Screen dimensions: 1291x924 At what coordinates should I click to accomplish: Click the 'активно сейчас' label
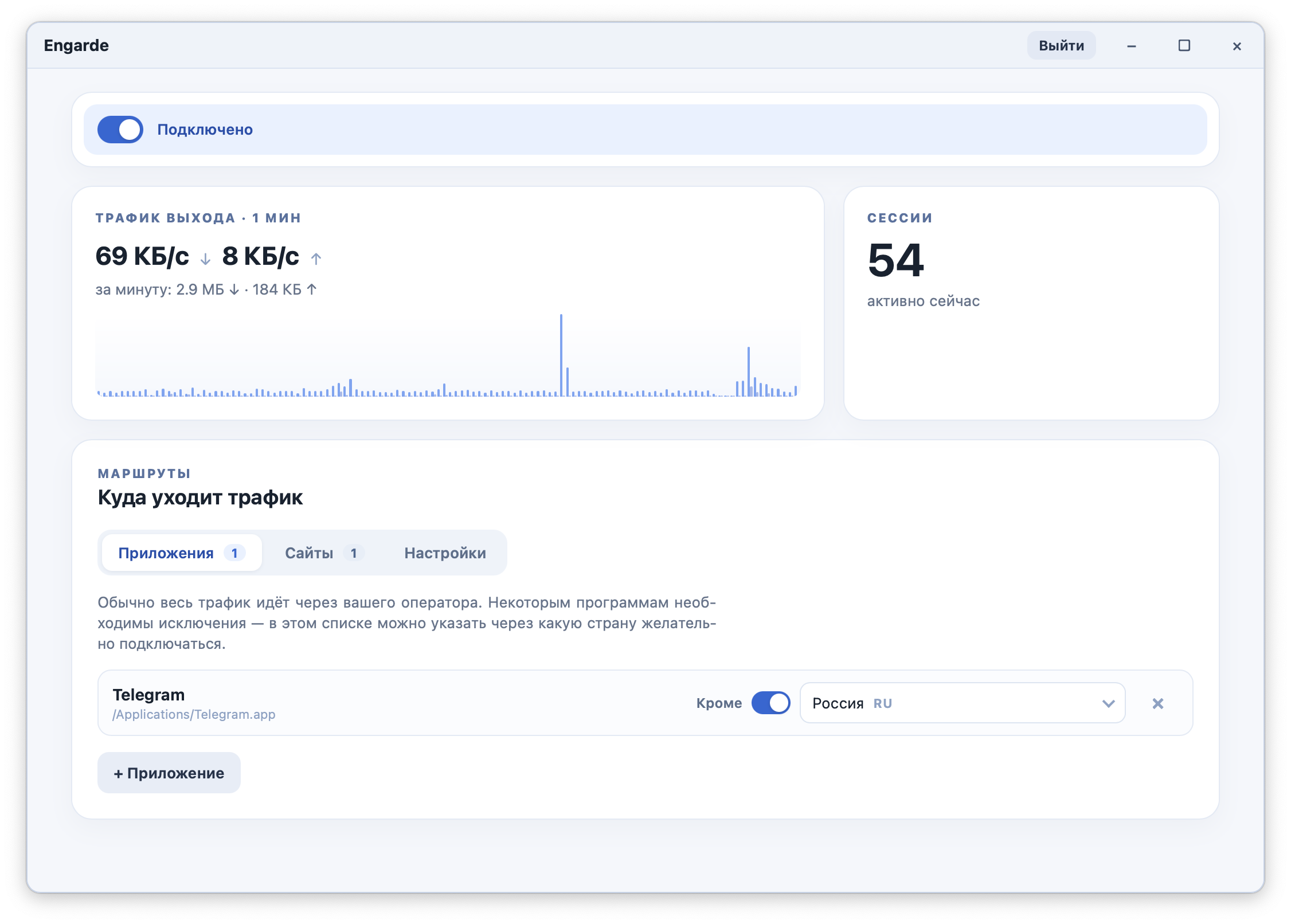point(924,301)
